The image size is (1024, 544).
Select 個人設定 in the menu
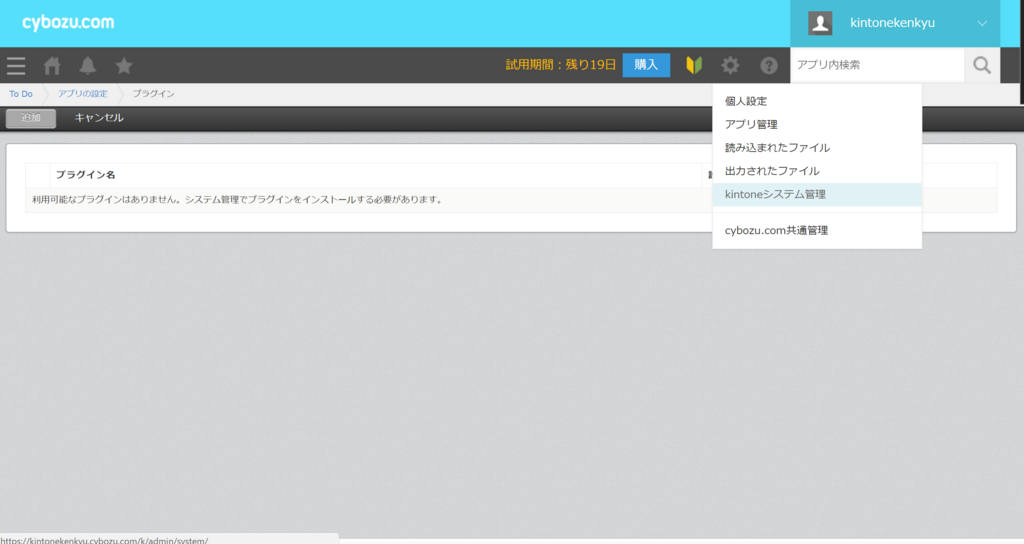[x=817, y=101]
